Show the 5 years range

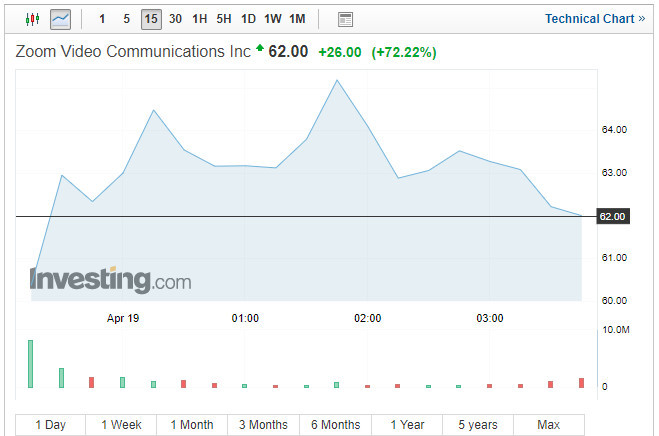[478, 425]
